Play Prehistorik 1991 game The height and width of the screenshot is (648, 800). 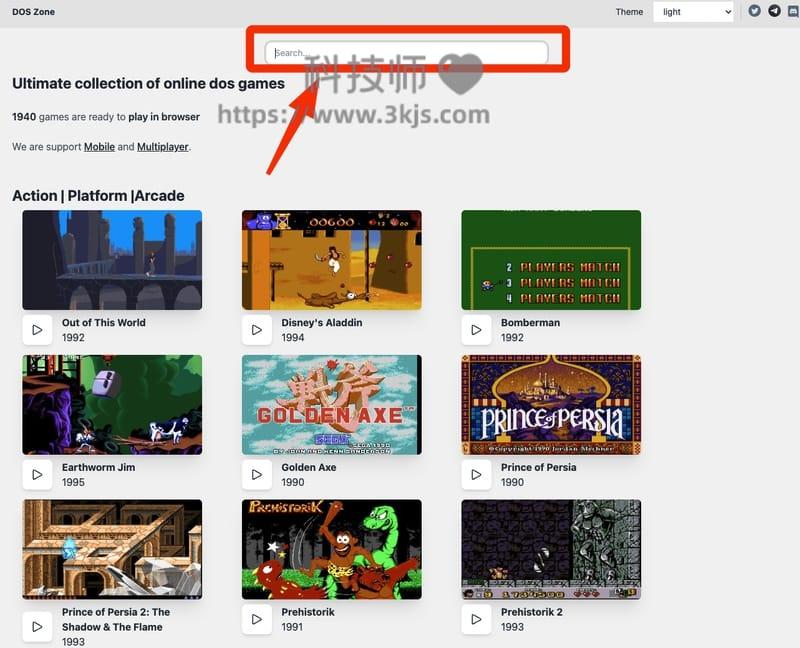click(x=257, y=619)
